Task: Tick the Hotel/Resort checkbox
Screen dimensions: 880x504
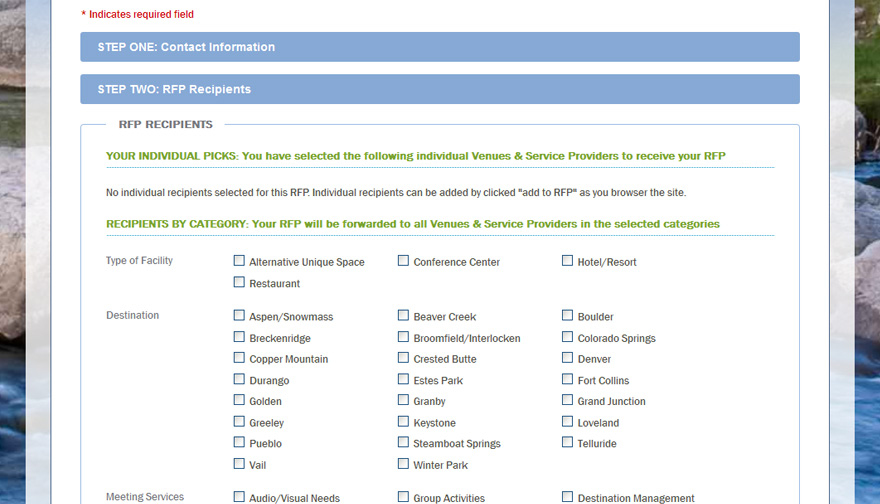Action: pos(567,260)
